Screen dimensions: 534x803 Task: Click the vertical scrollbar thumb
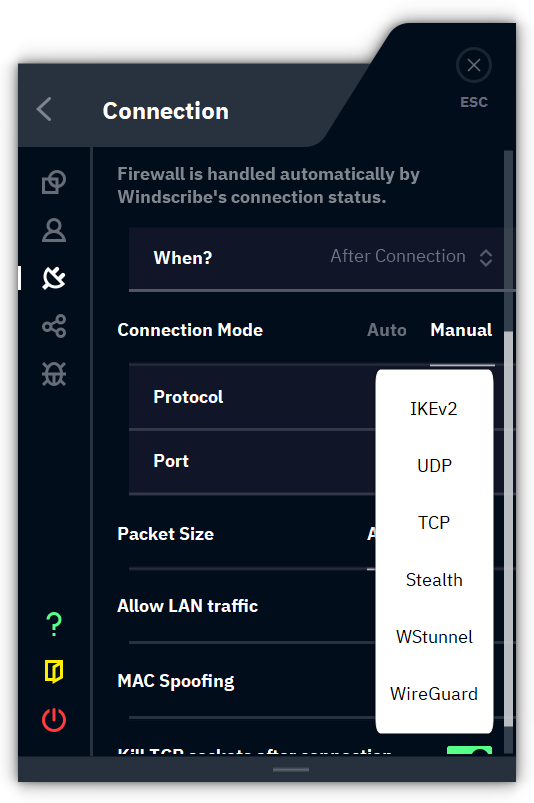pos(508,527)
